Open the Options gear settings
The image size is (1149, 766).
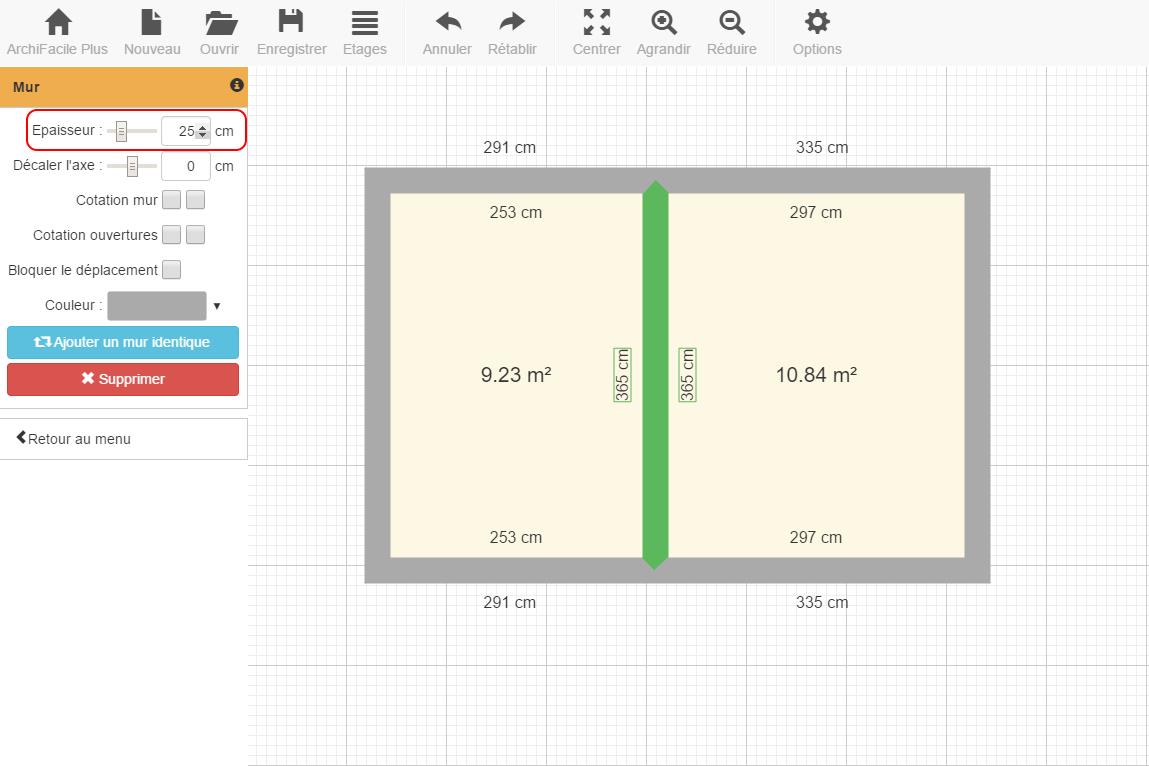point(817,23)
